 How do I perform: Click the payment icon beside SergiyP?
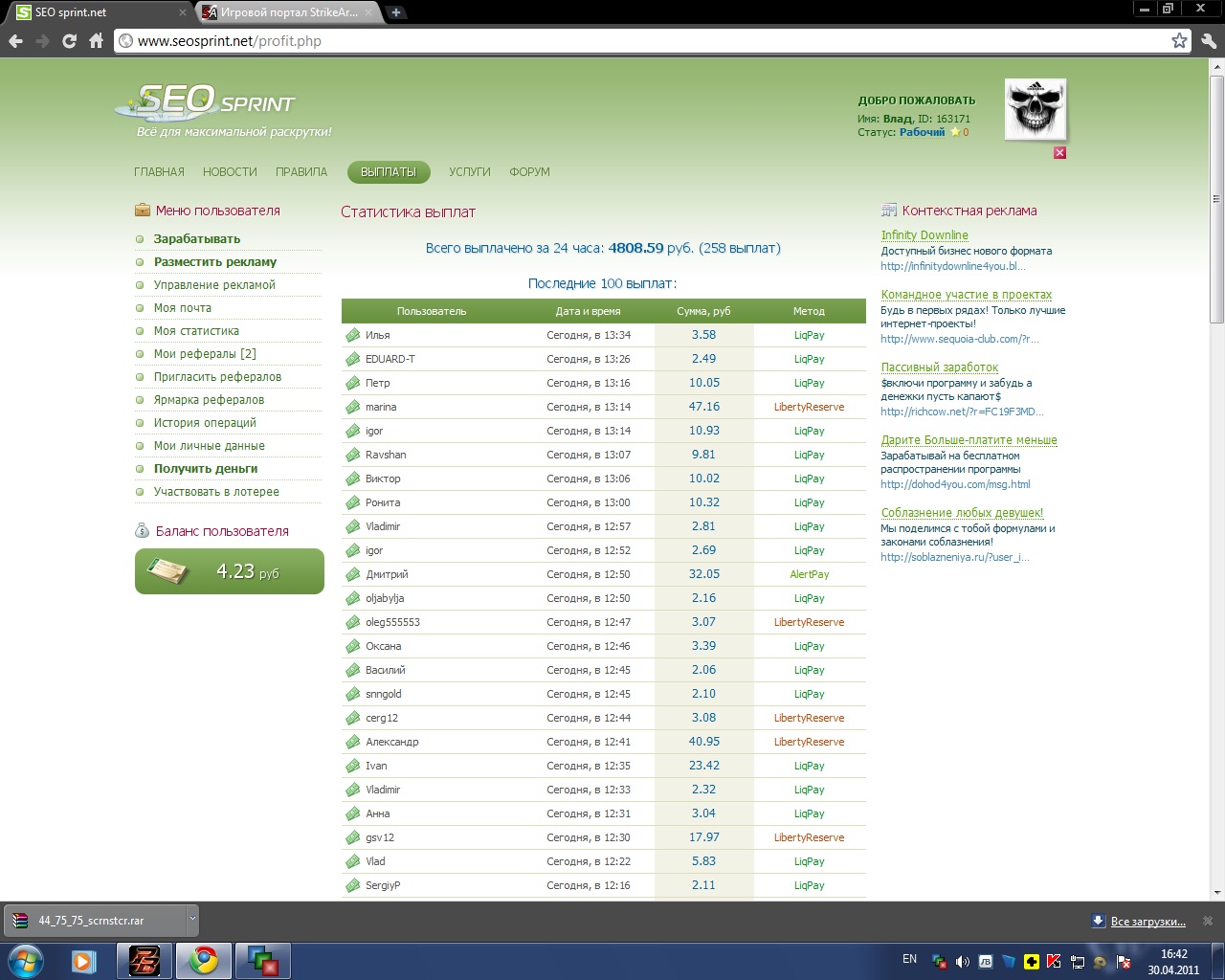coord(352,885)
